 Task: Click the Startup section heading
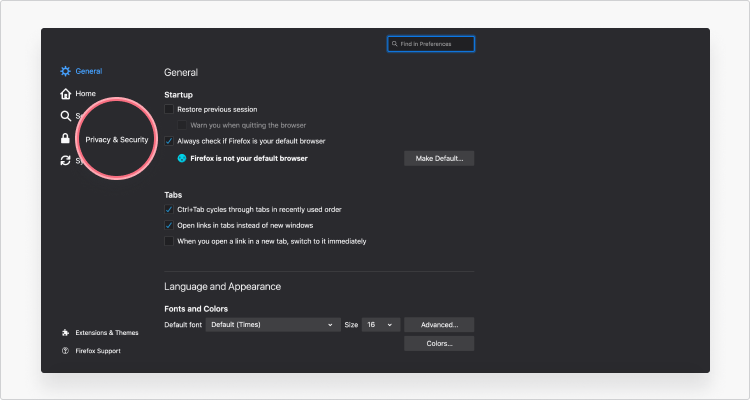tap(178, 95)
